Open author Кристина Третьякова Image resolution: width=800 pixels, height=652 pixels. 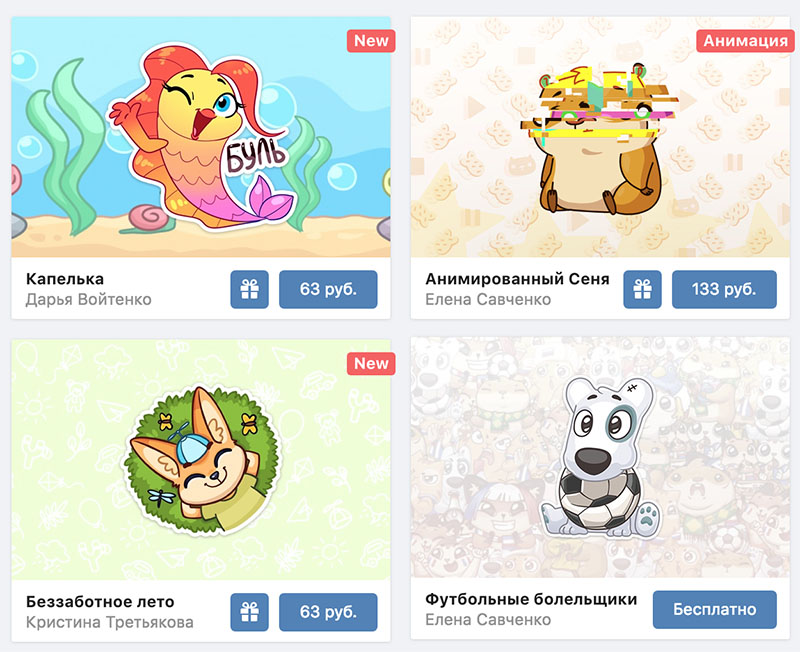110,622
